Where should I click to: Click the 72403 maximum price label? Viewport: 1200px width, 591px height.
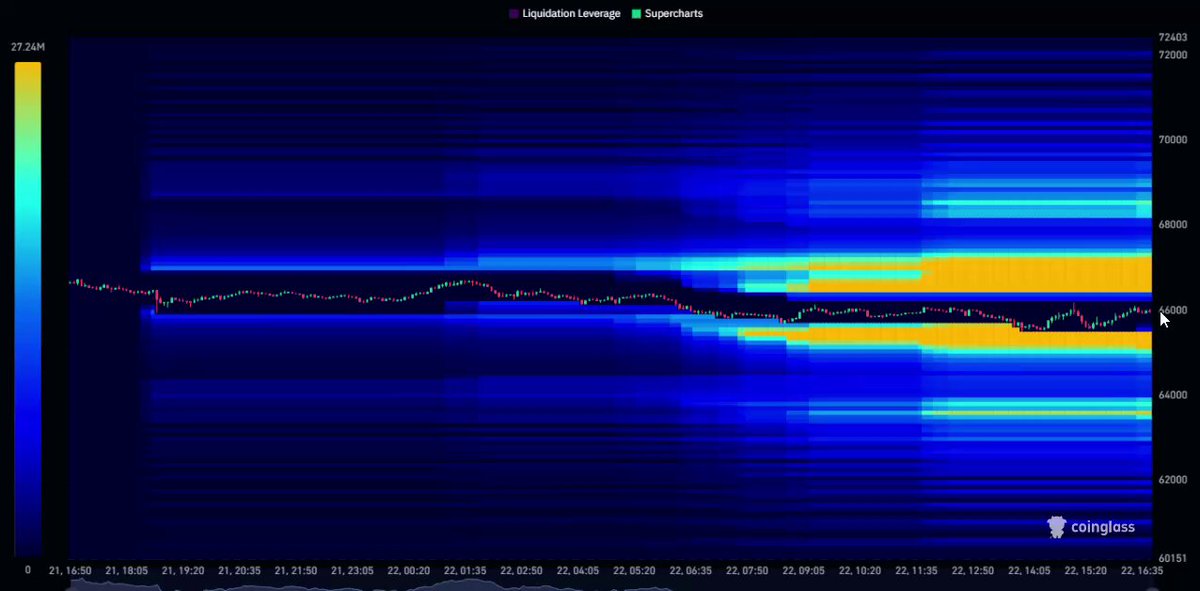click(x=1172, y=37)
